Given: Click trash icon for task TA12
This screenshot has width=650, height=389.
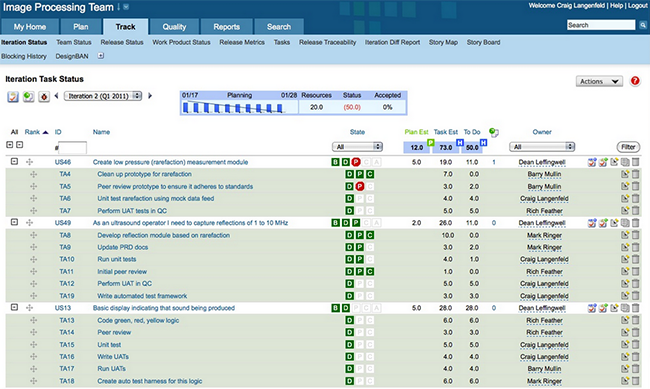Looking at the screenshot, I should (x=635, y=284).
